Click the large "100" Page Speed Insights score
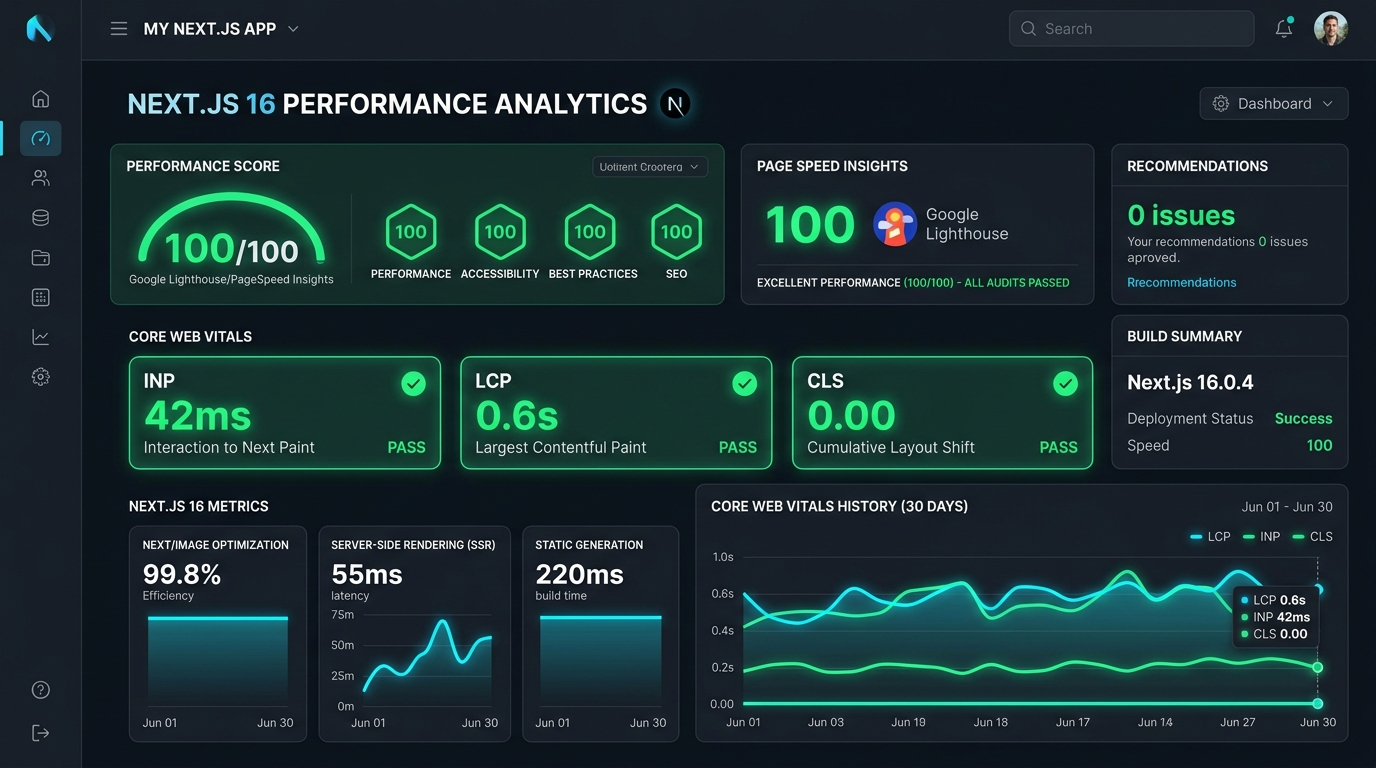 point(810,225)
